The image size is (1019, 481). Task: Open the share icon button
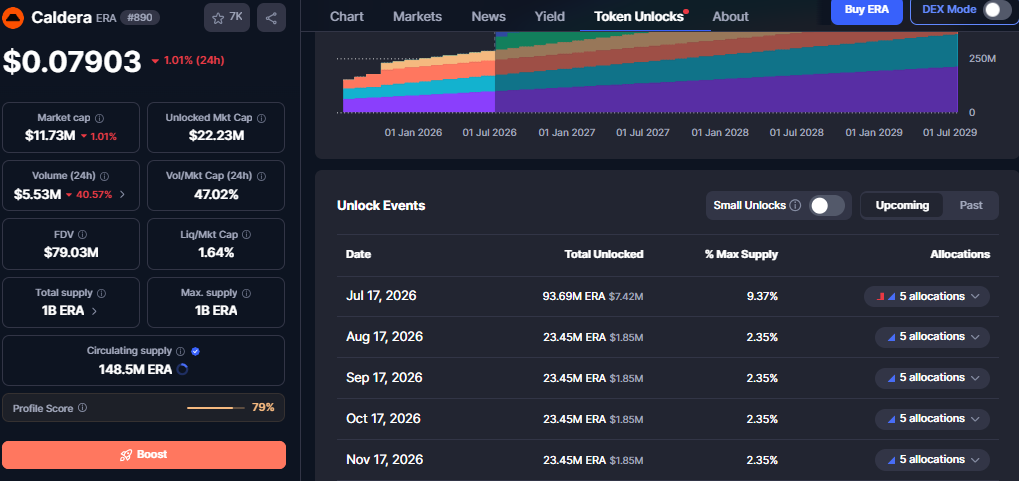(272, 18)
